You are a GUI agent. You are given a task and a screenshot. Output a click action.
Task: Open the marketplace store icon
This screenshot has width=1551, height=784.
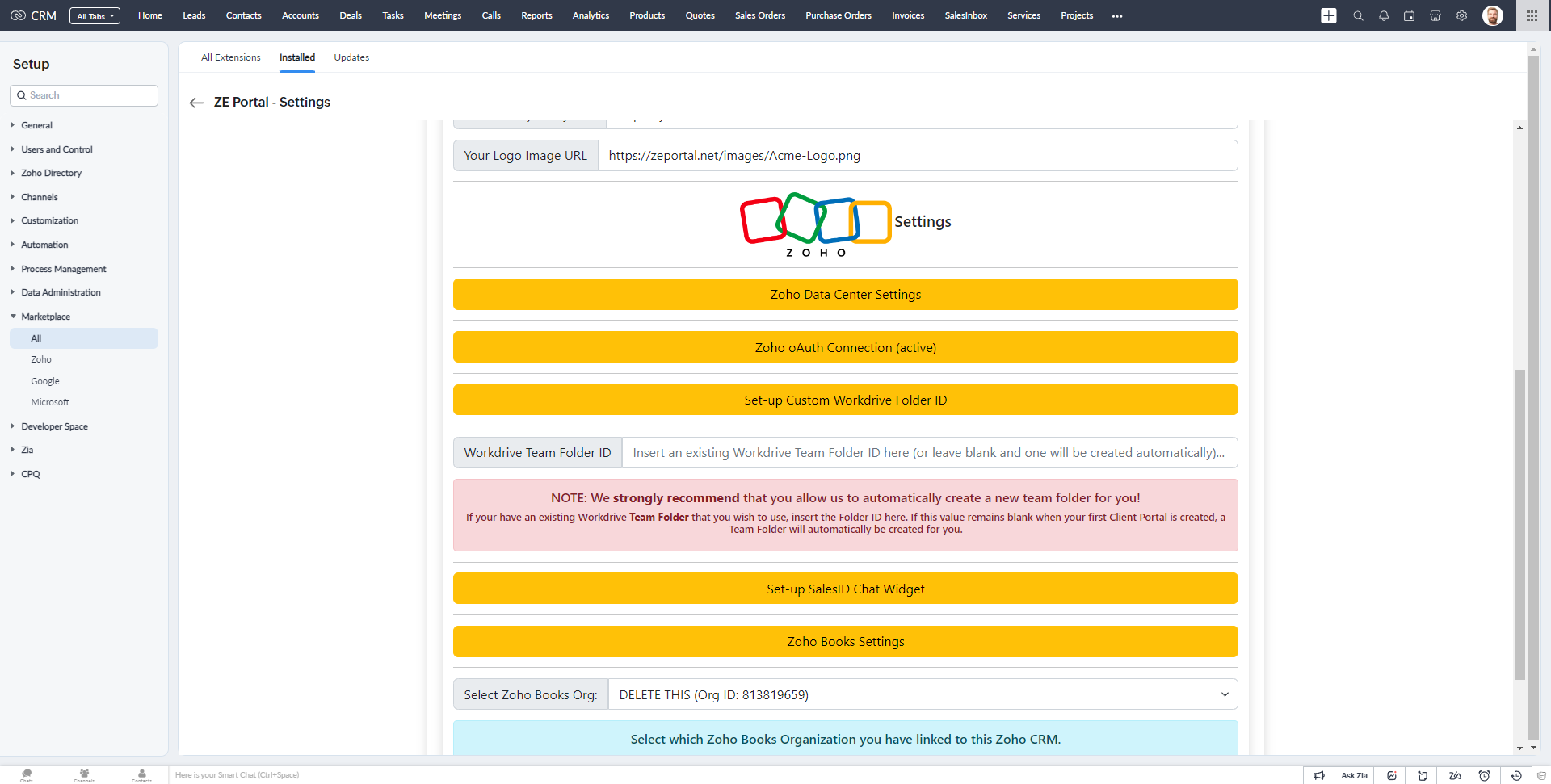(1435, 16)
